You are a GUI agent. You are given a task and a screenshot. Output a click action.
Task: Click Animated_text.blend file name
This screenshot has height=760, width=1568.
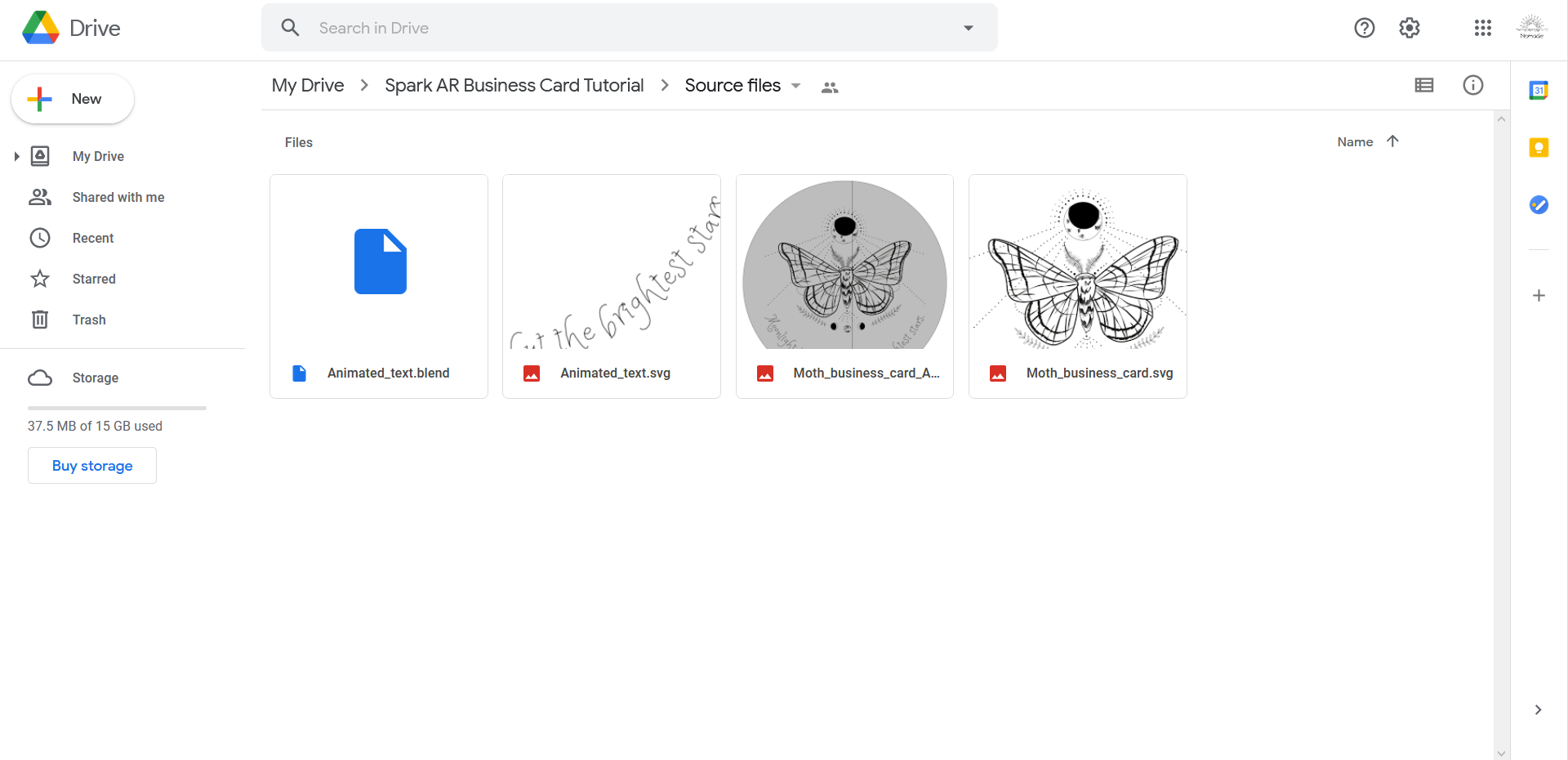389,373
